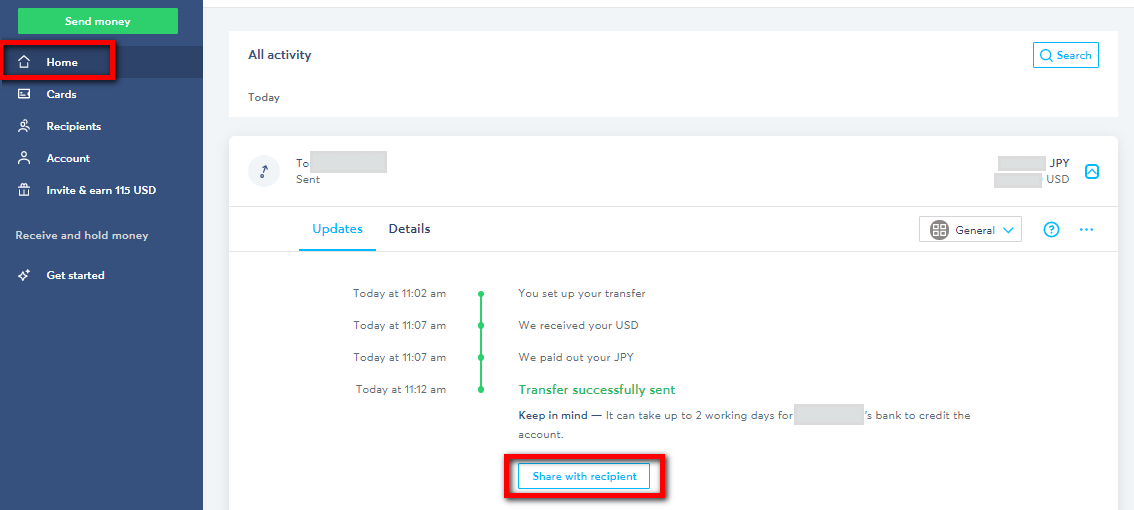Click the Recipients people icon
This screenshot has width=1134, height=510.
click(25, 126)
